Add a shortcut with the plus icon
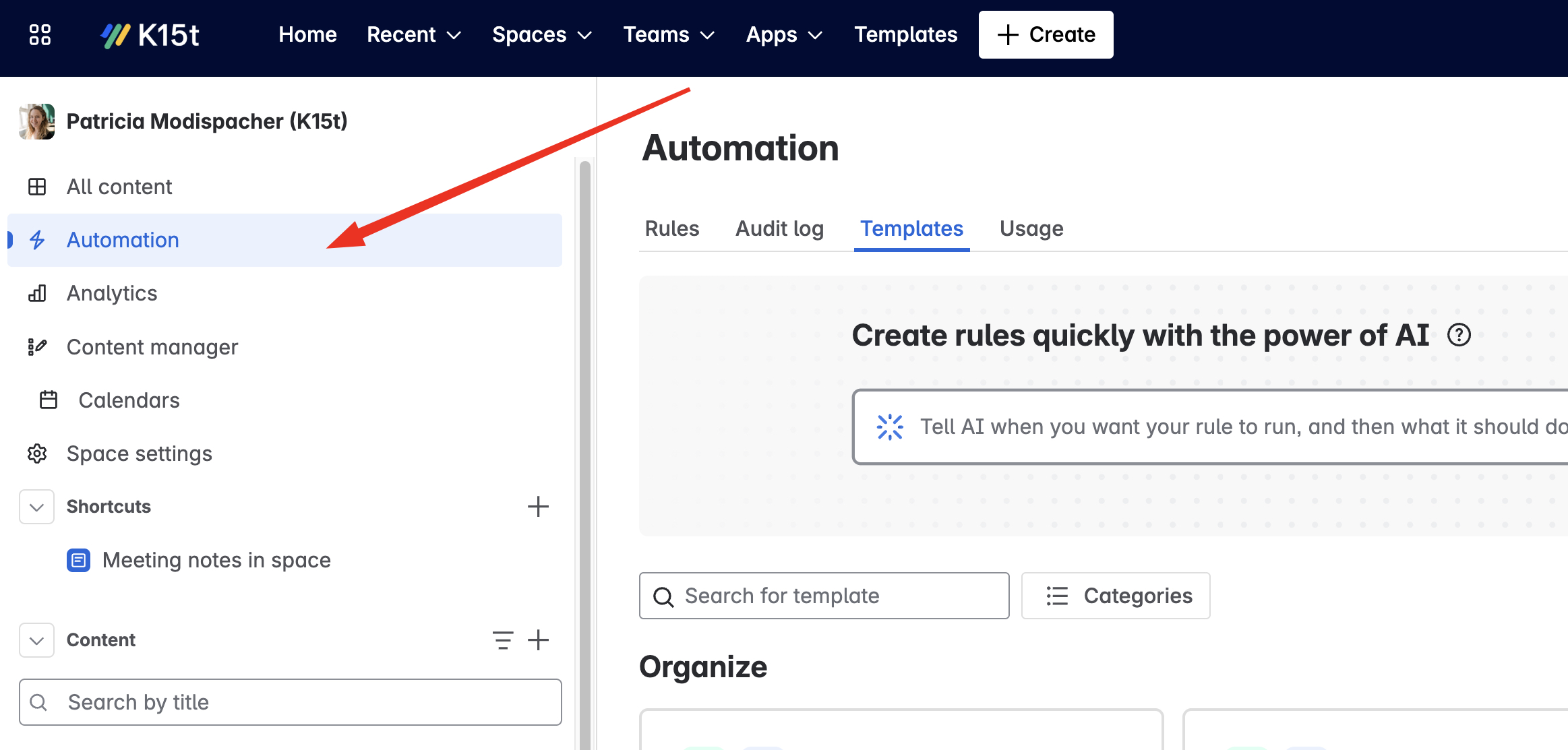This screenshot has height=750, width=1568. pos(538,507)
